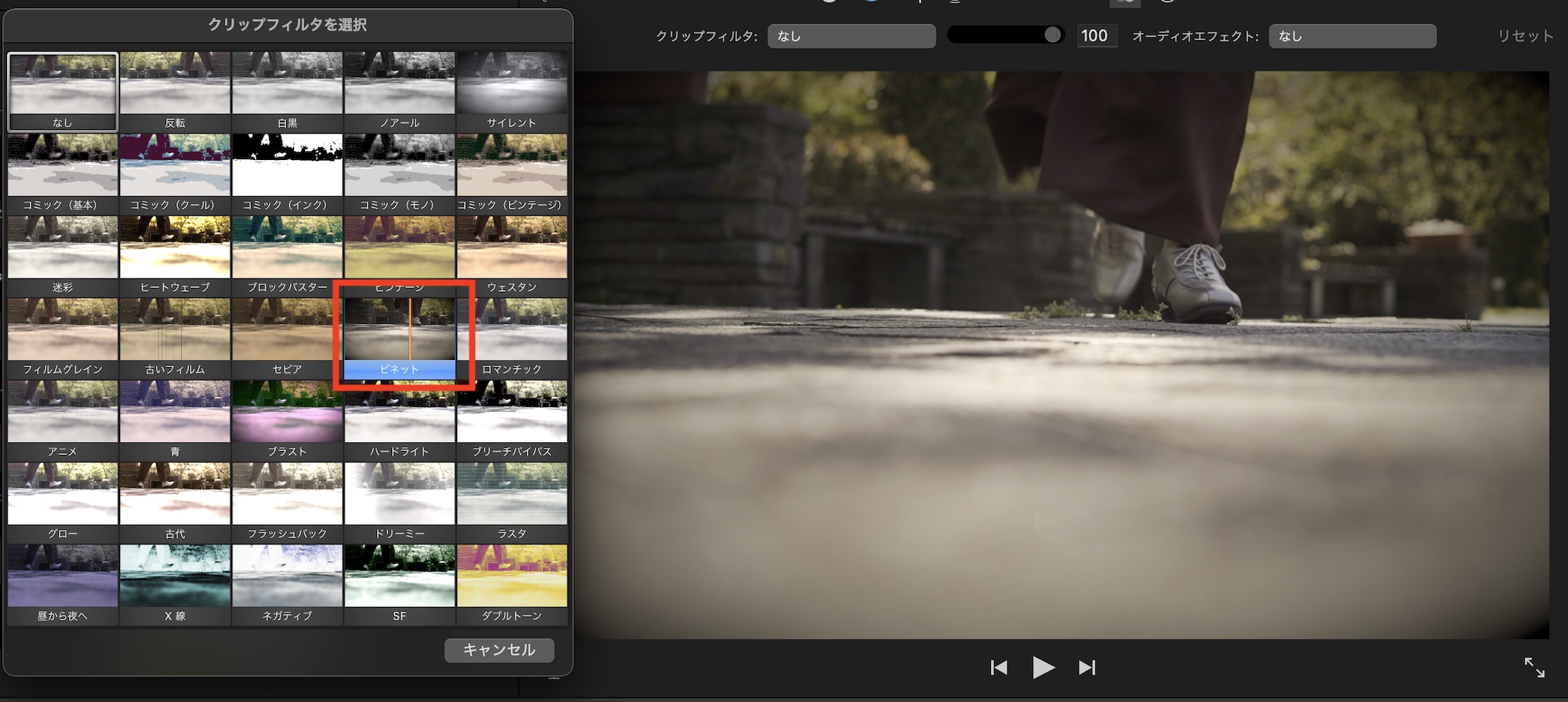Click the clip filter intensity slider

click(x=1006, y=35)
